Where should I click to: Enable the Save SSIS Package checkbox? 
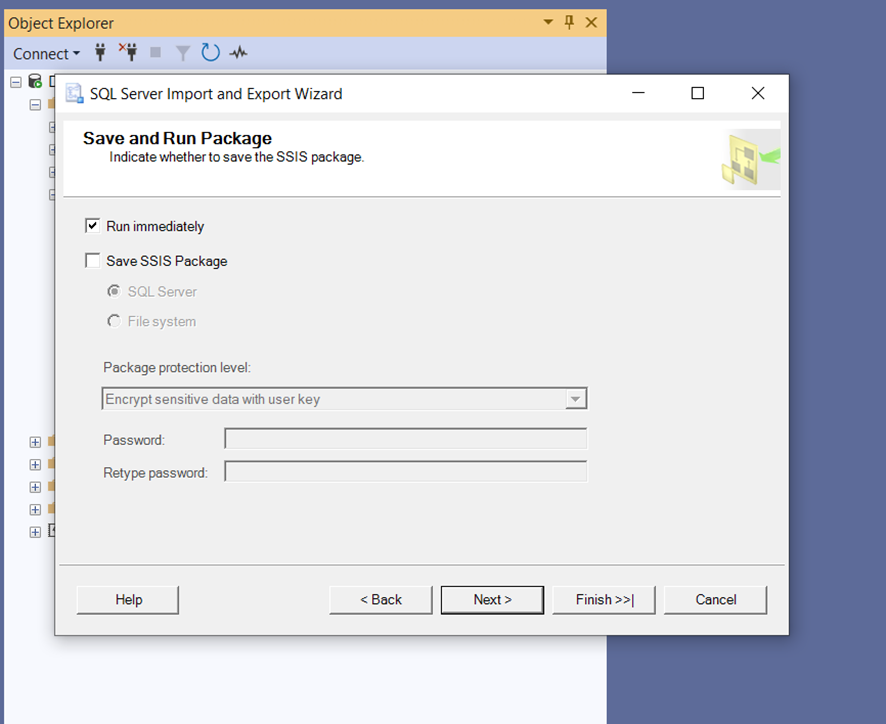92,260
